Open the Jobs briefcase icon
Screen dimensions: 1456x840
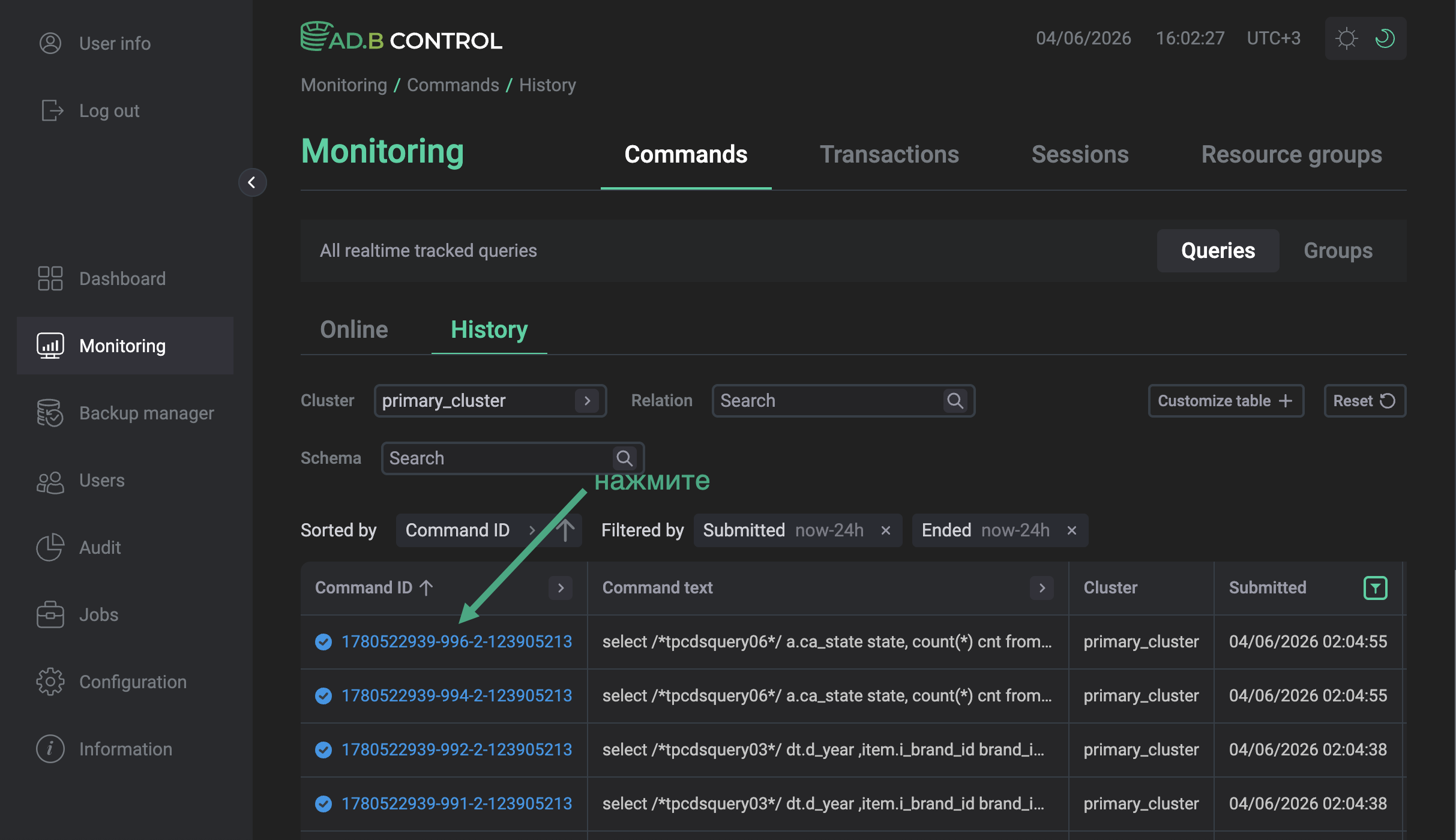(x=50, y=614)
